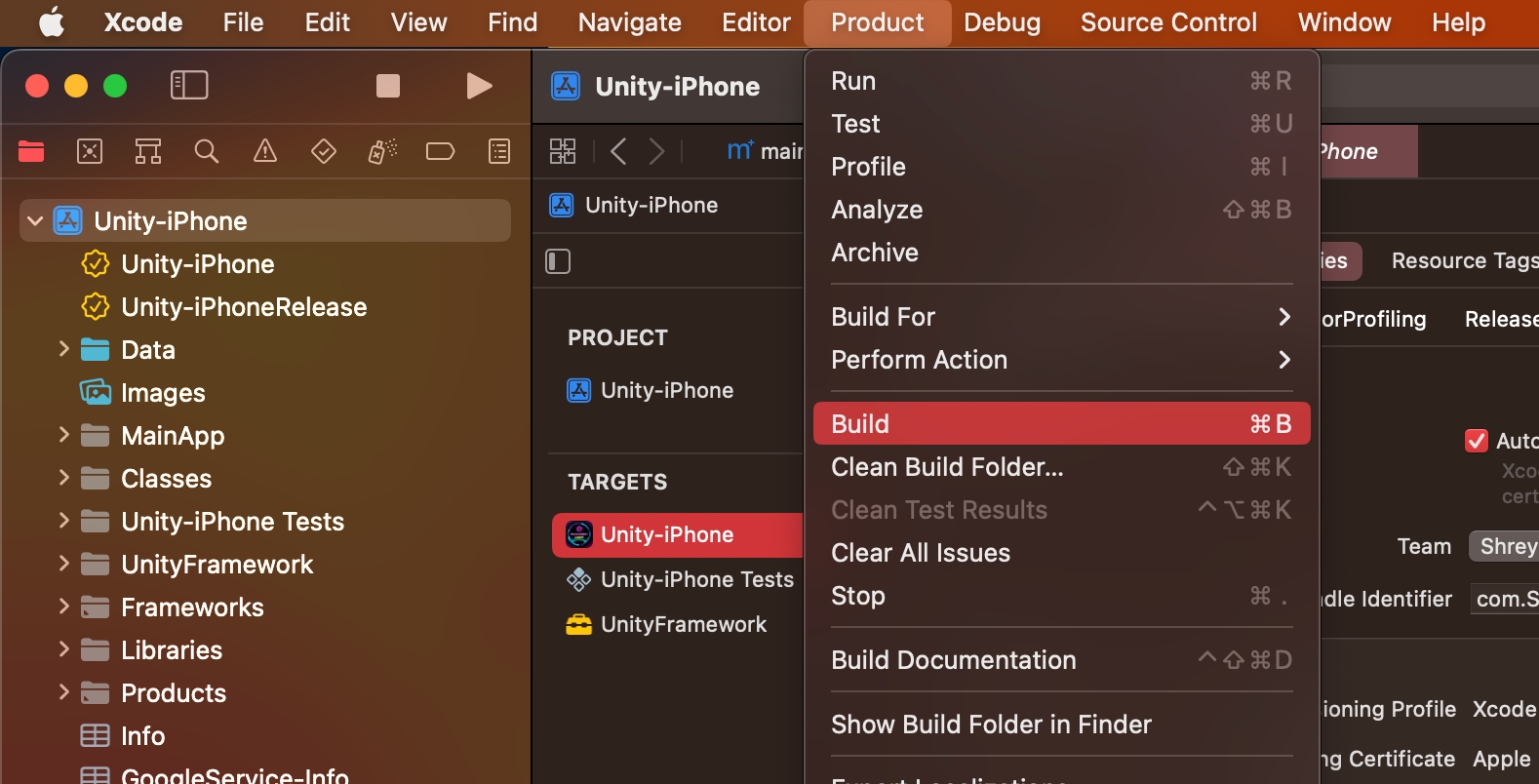The width and height of the screenshot is (1539, 784).
Task: Open the Debug menu in menu bar
Action: click(x=1002, y=22)
